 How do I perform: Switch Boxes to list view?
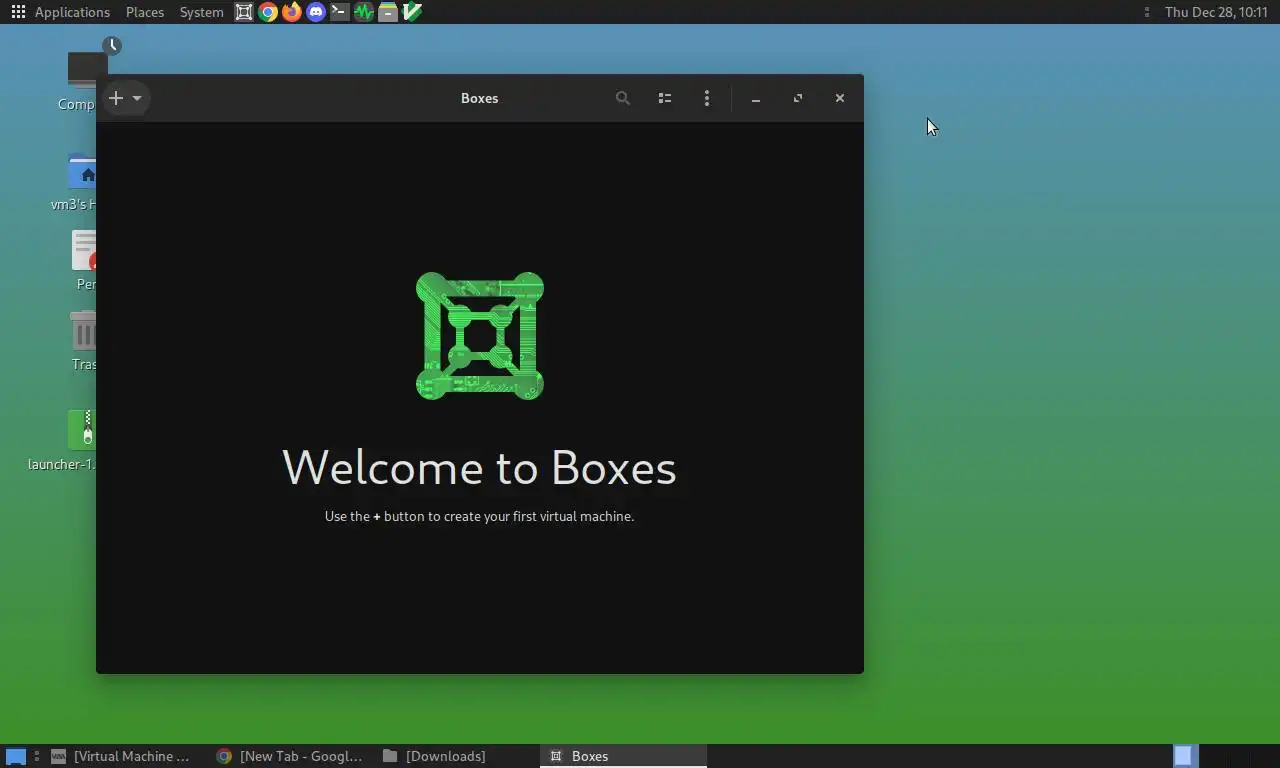tap(665, 98)
